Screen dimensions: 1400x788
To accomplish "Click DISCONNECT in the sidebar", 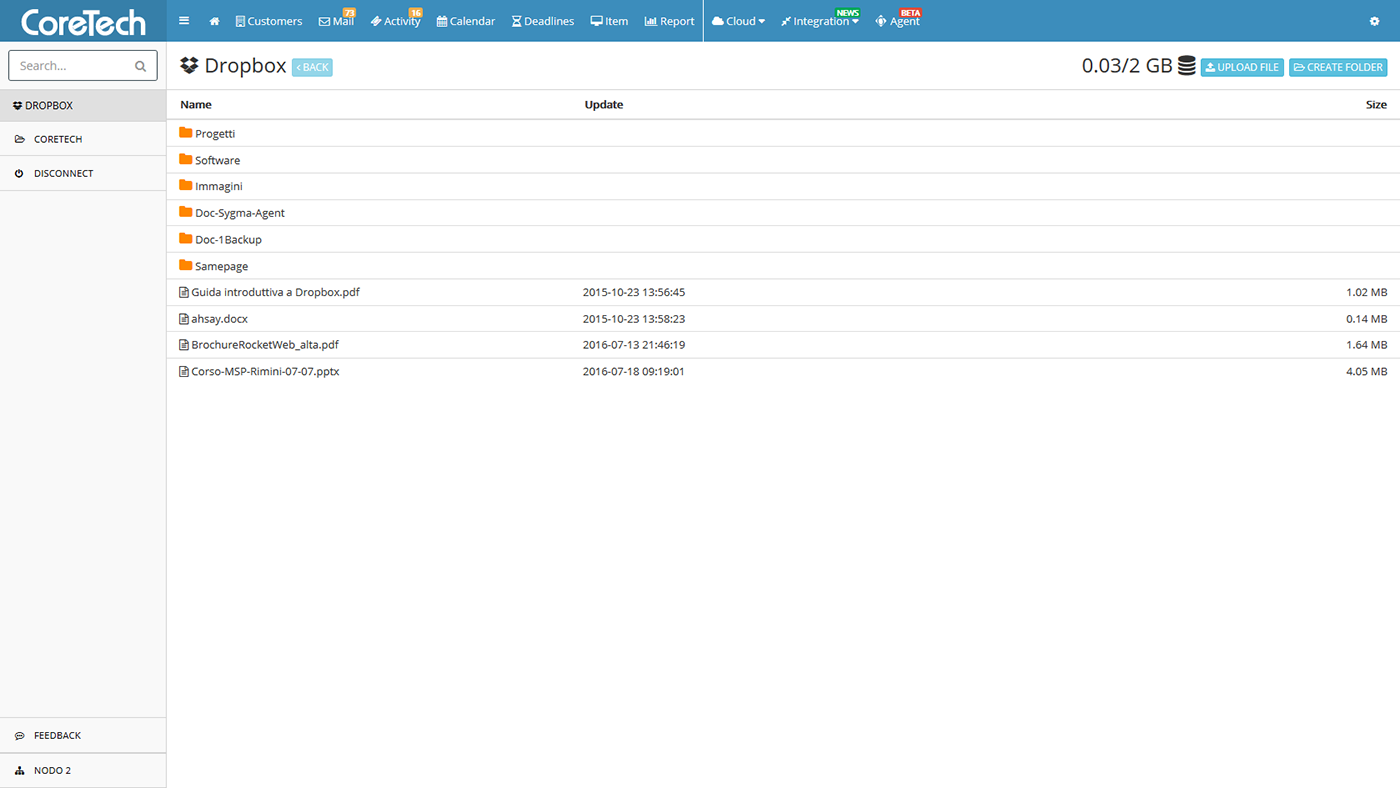I will (x=83, y=173).
